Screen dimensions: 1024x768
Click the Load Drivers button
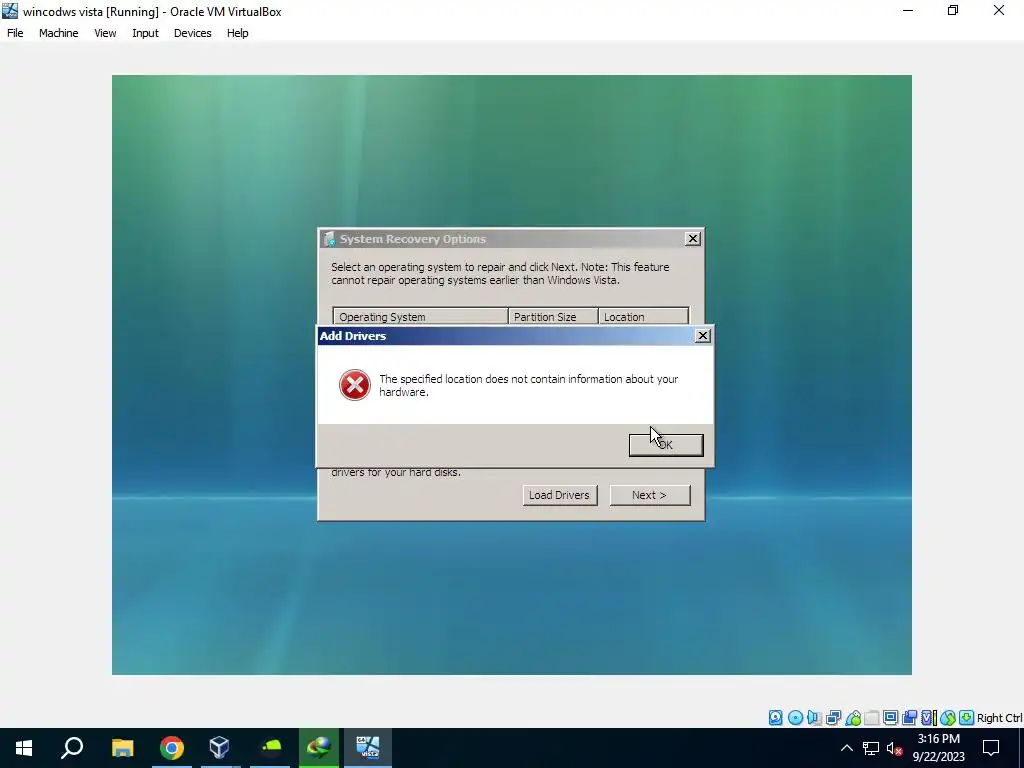point(560,495)
